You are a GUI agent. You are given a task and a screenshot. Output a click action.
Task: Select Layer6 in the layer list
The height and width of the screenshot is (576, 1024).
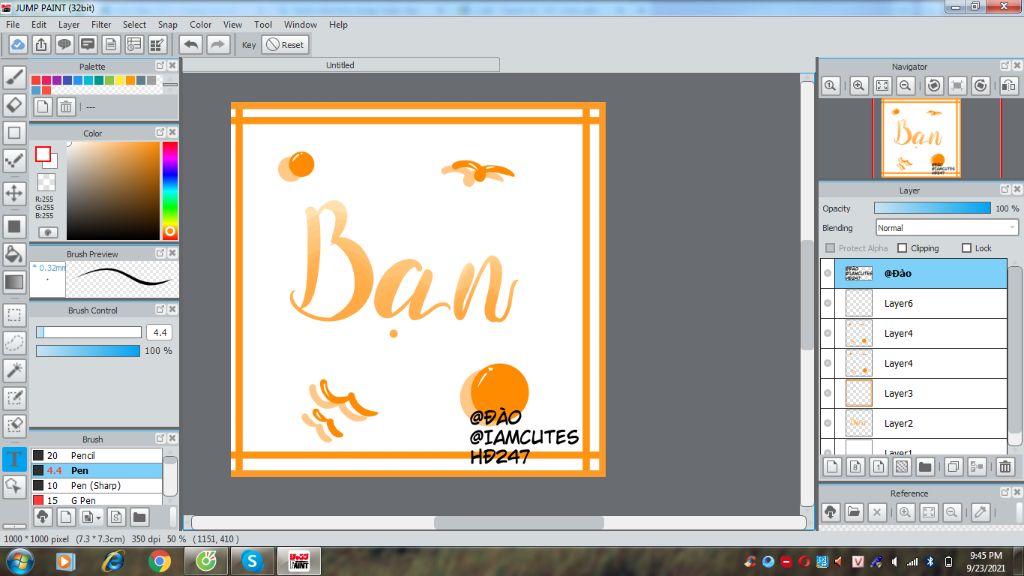(x=914, y=304)
